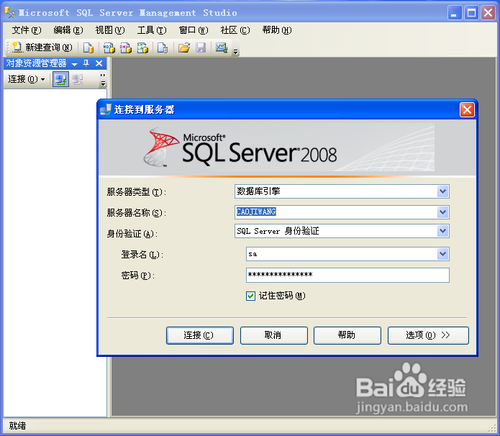Toggle the Object Explorer auto-hide pin
This screenshot has width=500, height=436.
[x=86, y=63]
